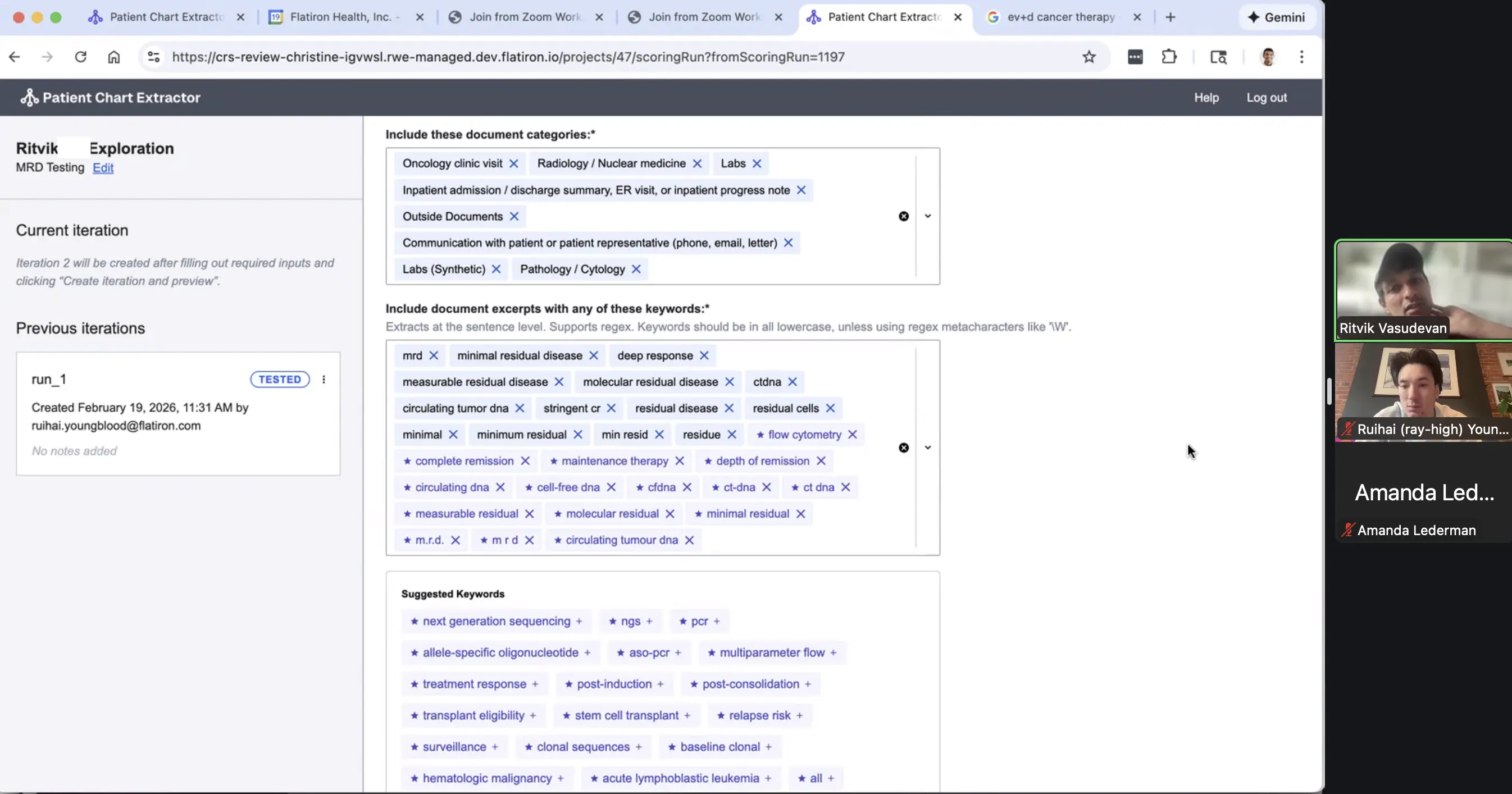Toggle the regex star on flow cytometry keyword
This screenshot has width=1512, height=794.
pyautogui.click(x=760, y=434)
